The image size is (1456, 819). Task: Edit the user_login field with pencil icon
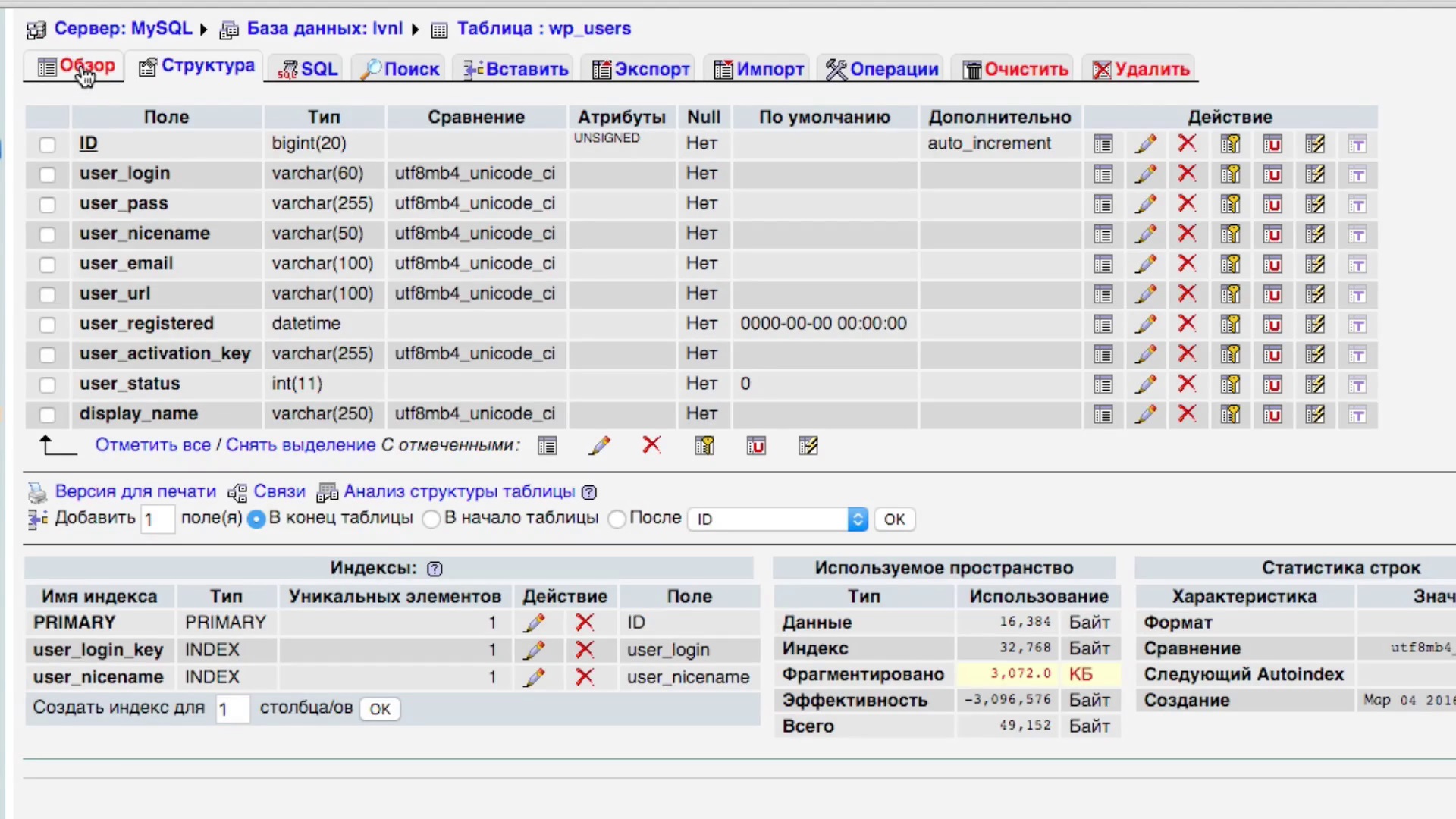pyautogui.click(x=1146, y=174)
